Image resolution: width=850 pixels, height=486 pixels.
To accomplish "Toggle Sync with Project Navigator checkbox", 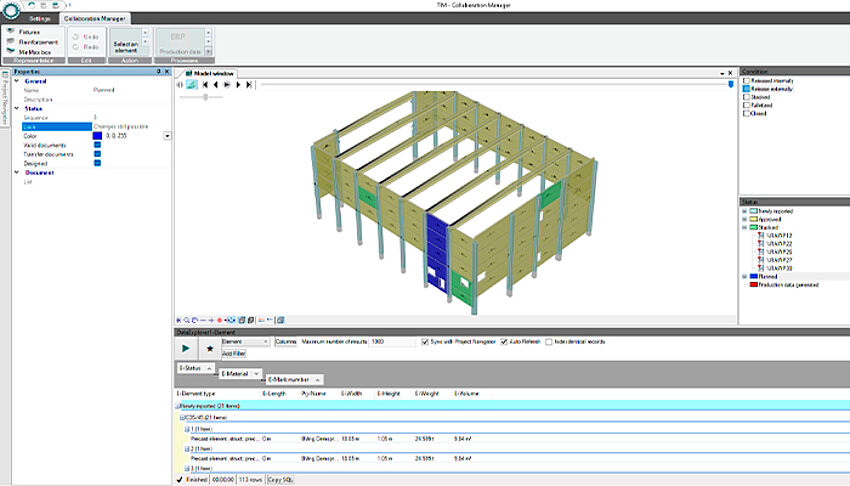I will (x=426, y=342).
